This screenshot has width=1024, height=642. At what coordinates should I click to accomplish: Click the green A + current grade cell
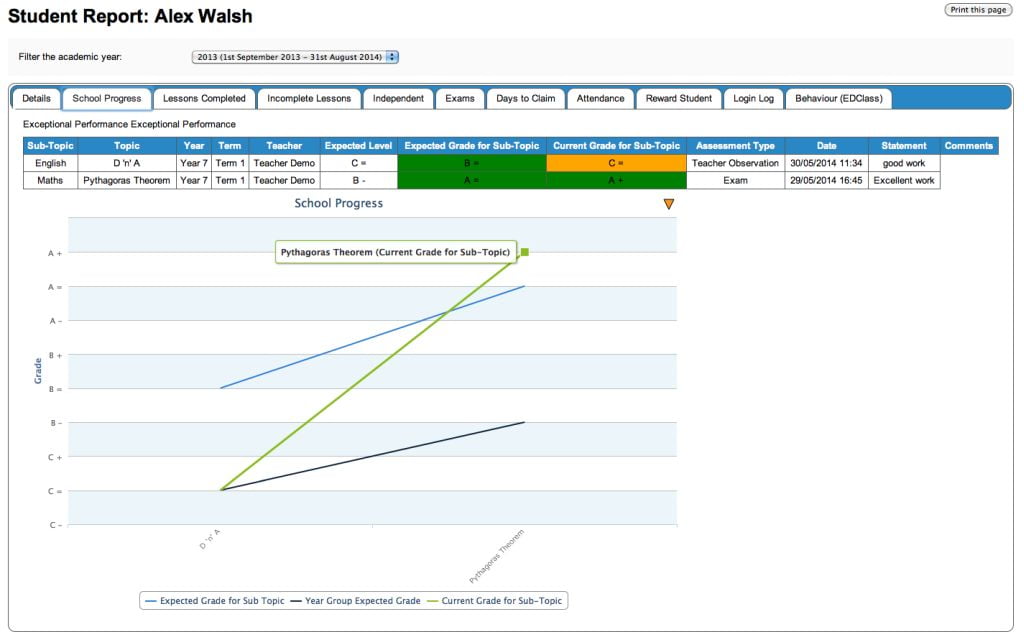(616, 181)
